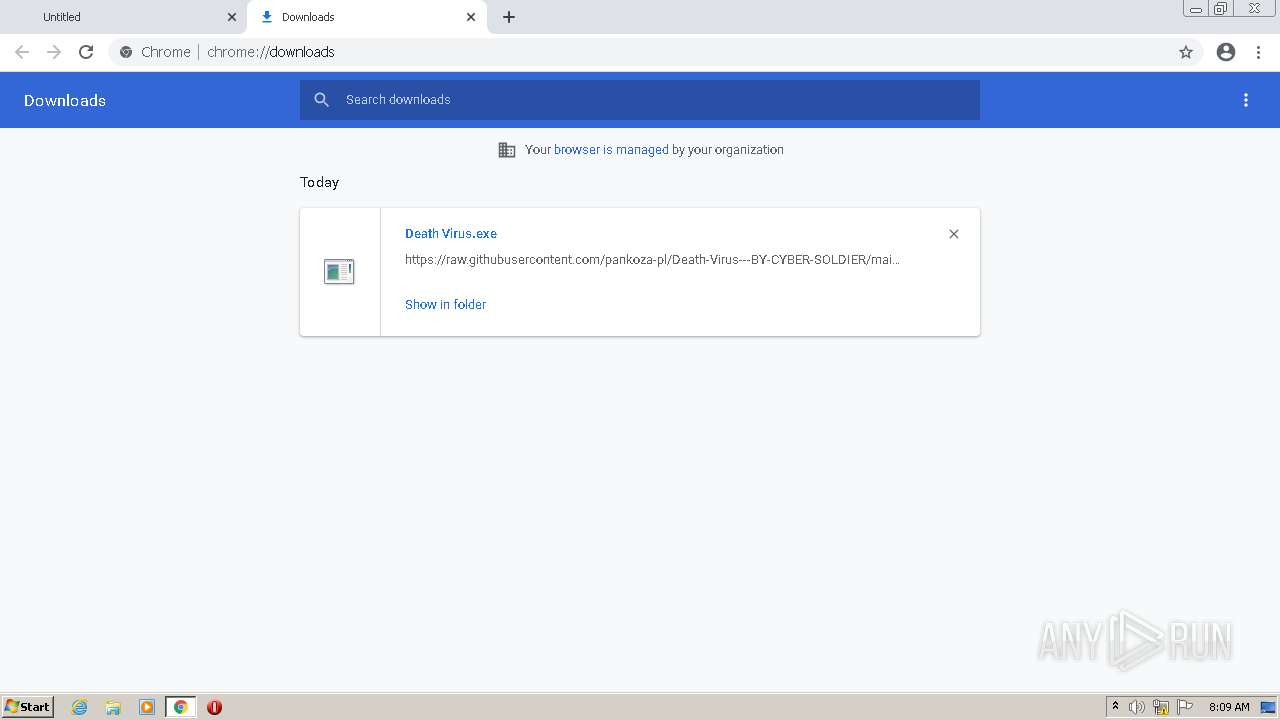Click the Chrome site info icon
1280x720 pixels.
126,52
